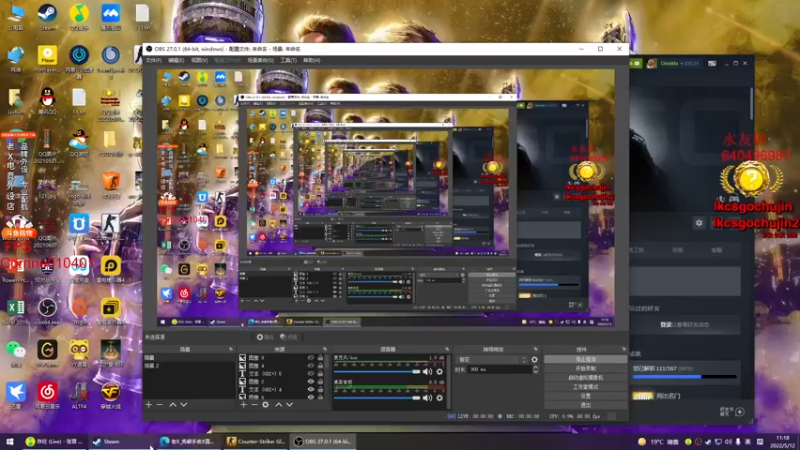The height and width of the screenshot is (450, 800).
Task: Open OBS 编辑(E) menu
Action: pyautogui.click(x=176, y=60)
